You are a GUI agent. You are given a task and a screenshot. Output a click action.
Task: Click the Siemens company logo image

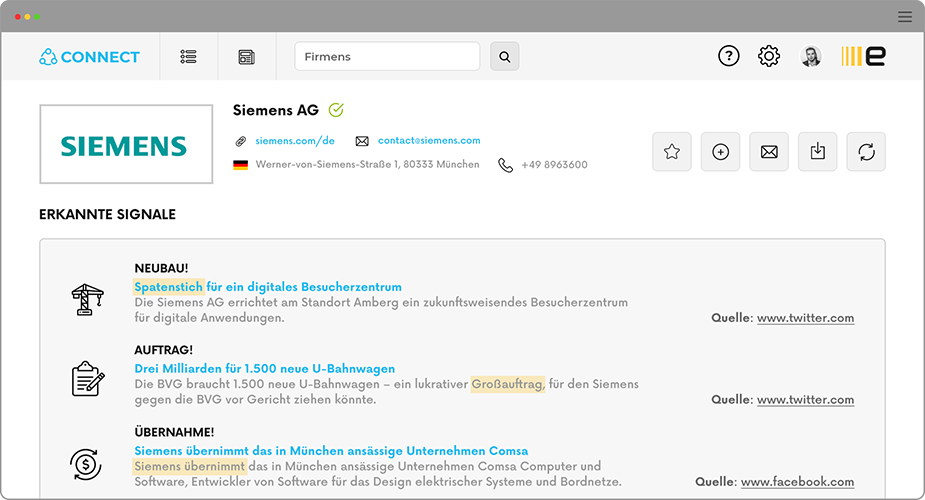click(x=126, y=144)
